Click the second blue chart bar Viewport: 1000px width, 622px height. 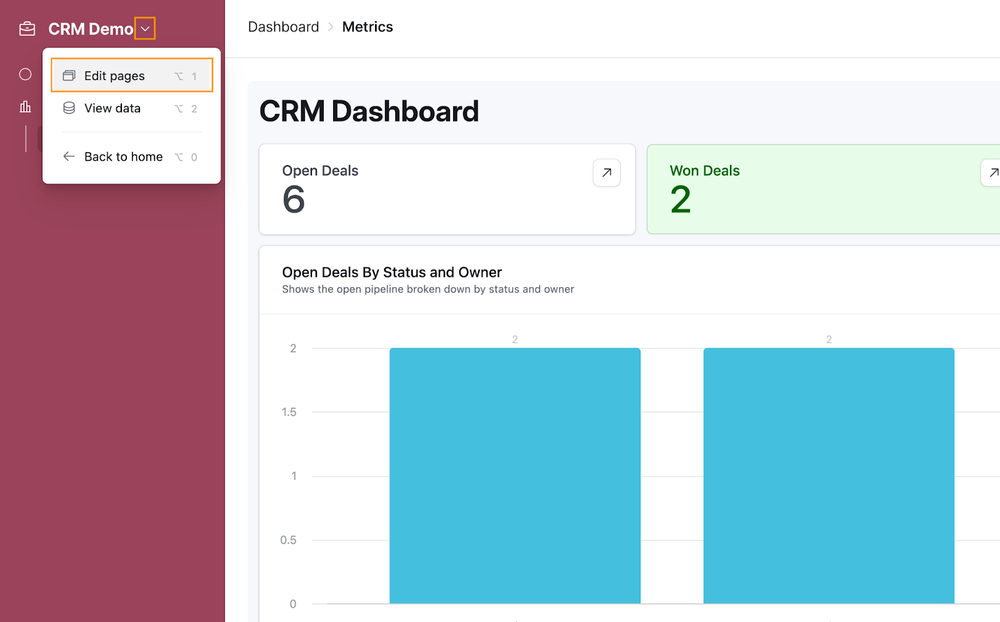[x=828, y=475]
